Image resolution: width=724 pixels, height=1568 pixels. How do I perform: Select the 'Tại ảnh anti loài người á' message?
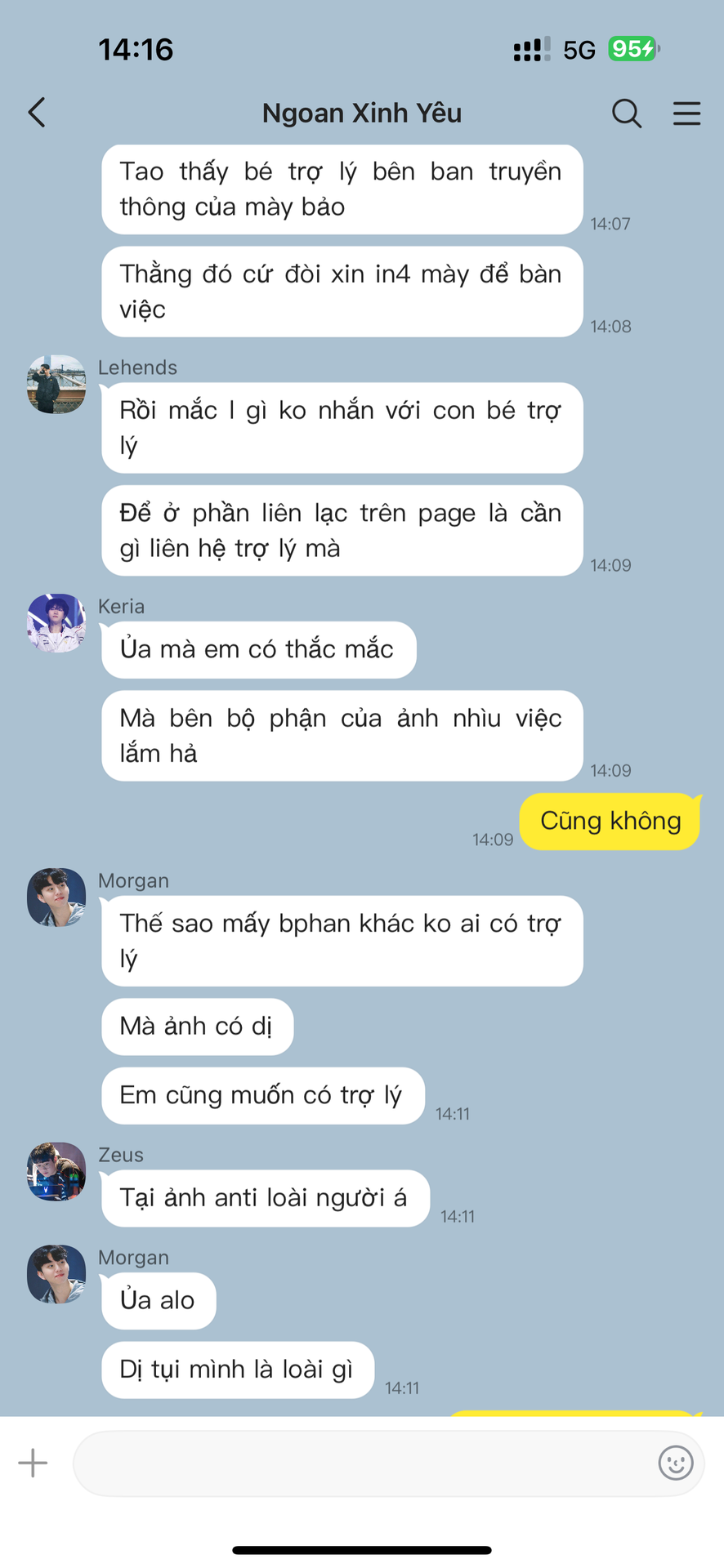point(266,1198)
